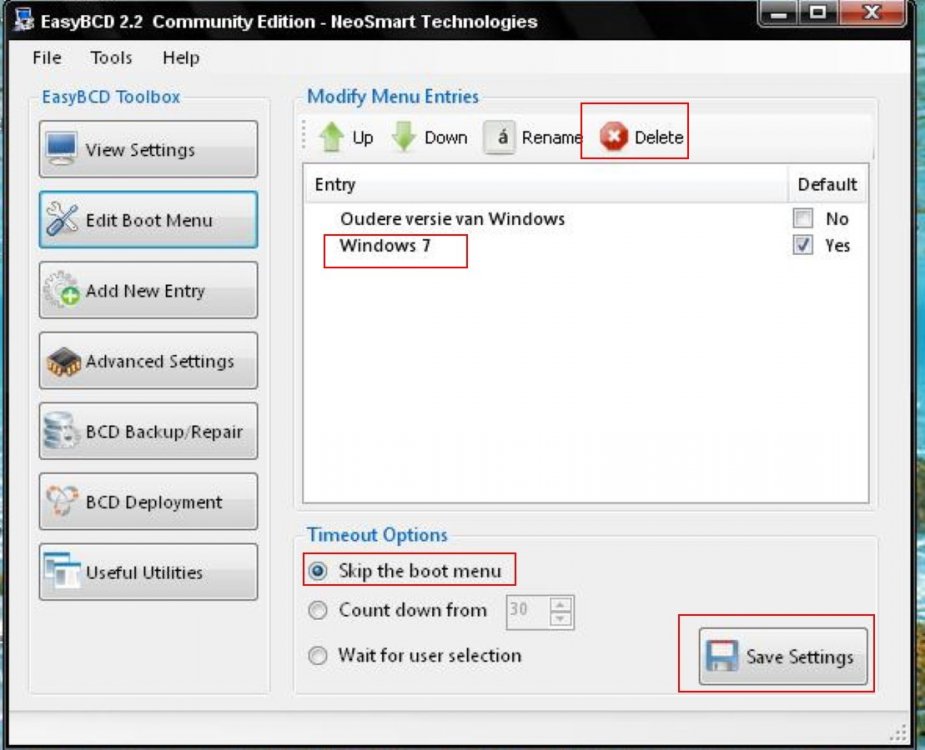Uncheck the default box for Windows 7
Viewport: 925px width, 750px height.
802,245
